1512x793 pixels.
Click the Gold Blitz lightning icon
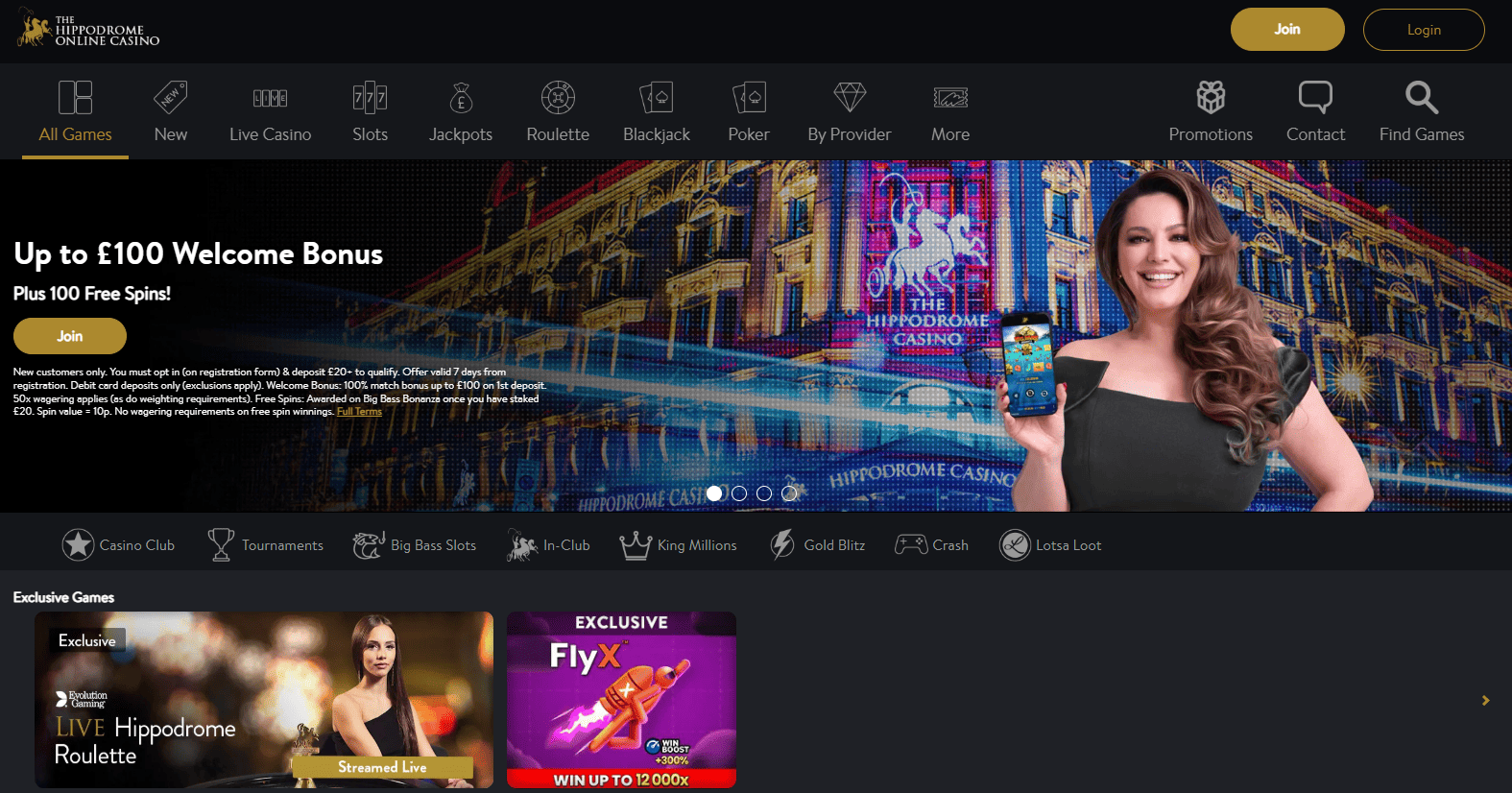tap(782, 544)
